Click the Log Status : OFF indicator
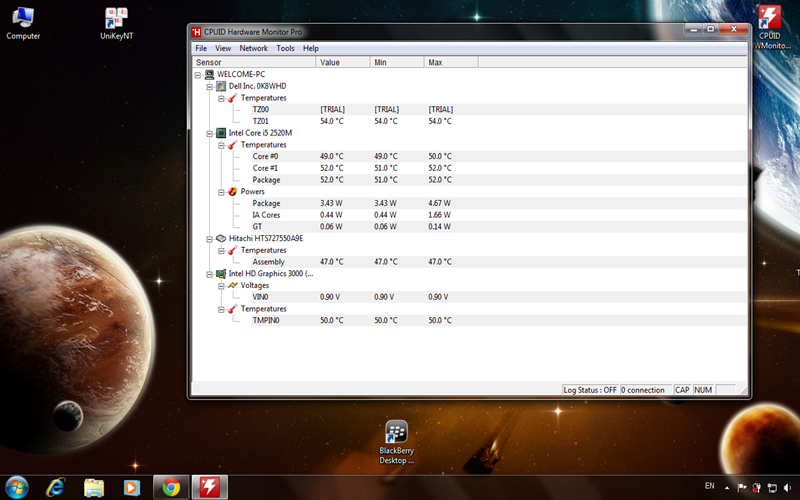Viewport: 800px width, 500px height. point(590,390)
